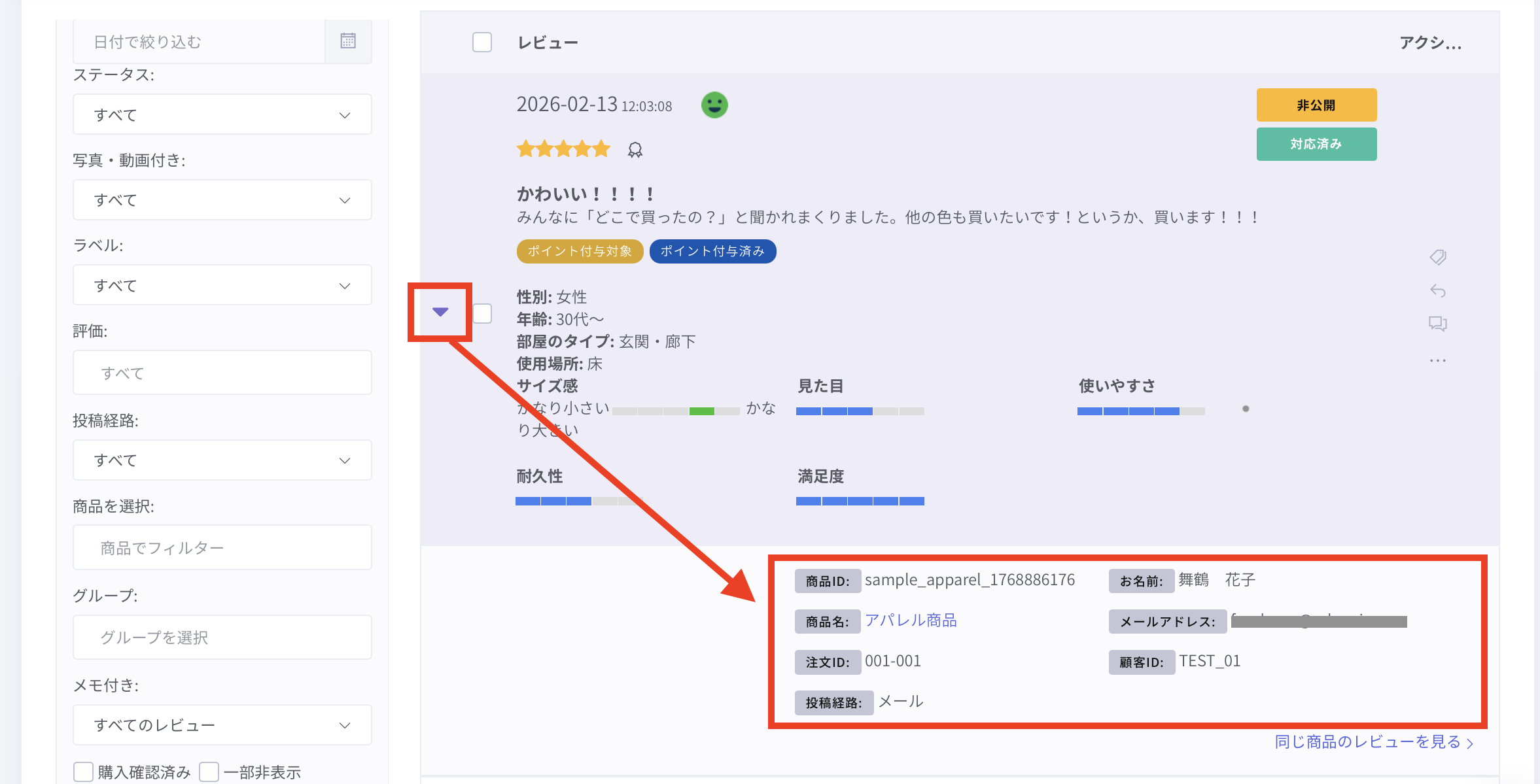Click the 商品でフィルター input field
Screen dimensions: 1540x784
point(222,547)
